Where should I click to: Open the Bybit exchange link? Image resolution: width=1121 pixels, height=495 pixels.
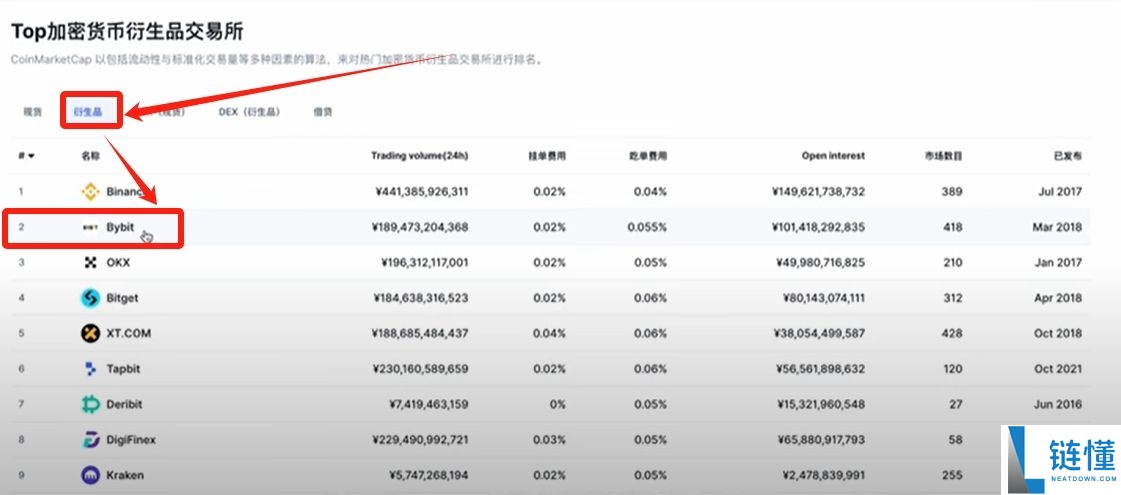[120, 227]
